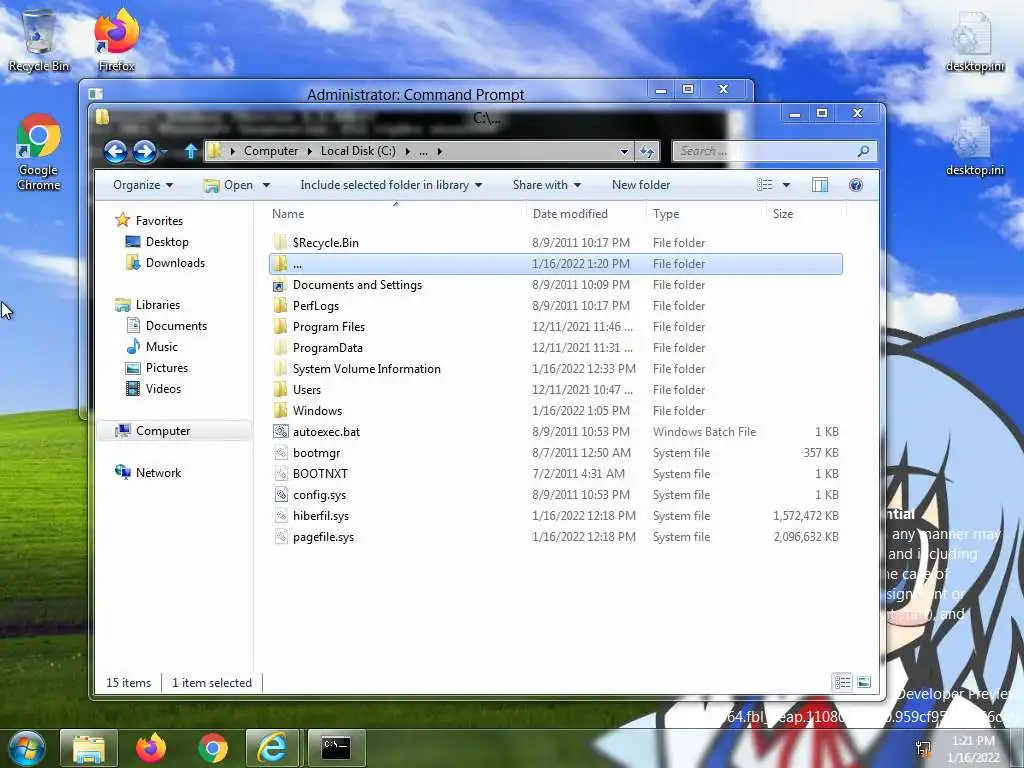Open the Windows Start orb
Screen dimensions: 1024x768
point(26,748)
